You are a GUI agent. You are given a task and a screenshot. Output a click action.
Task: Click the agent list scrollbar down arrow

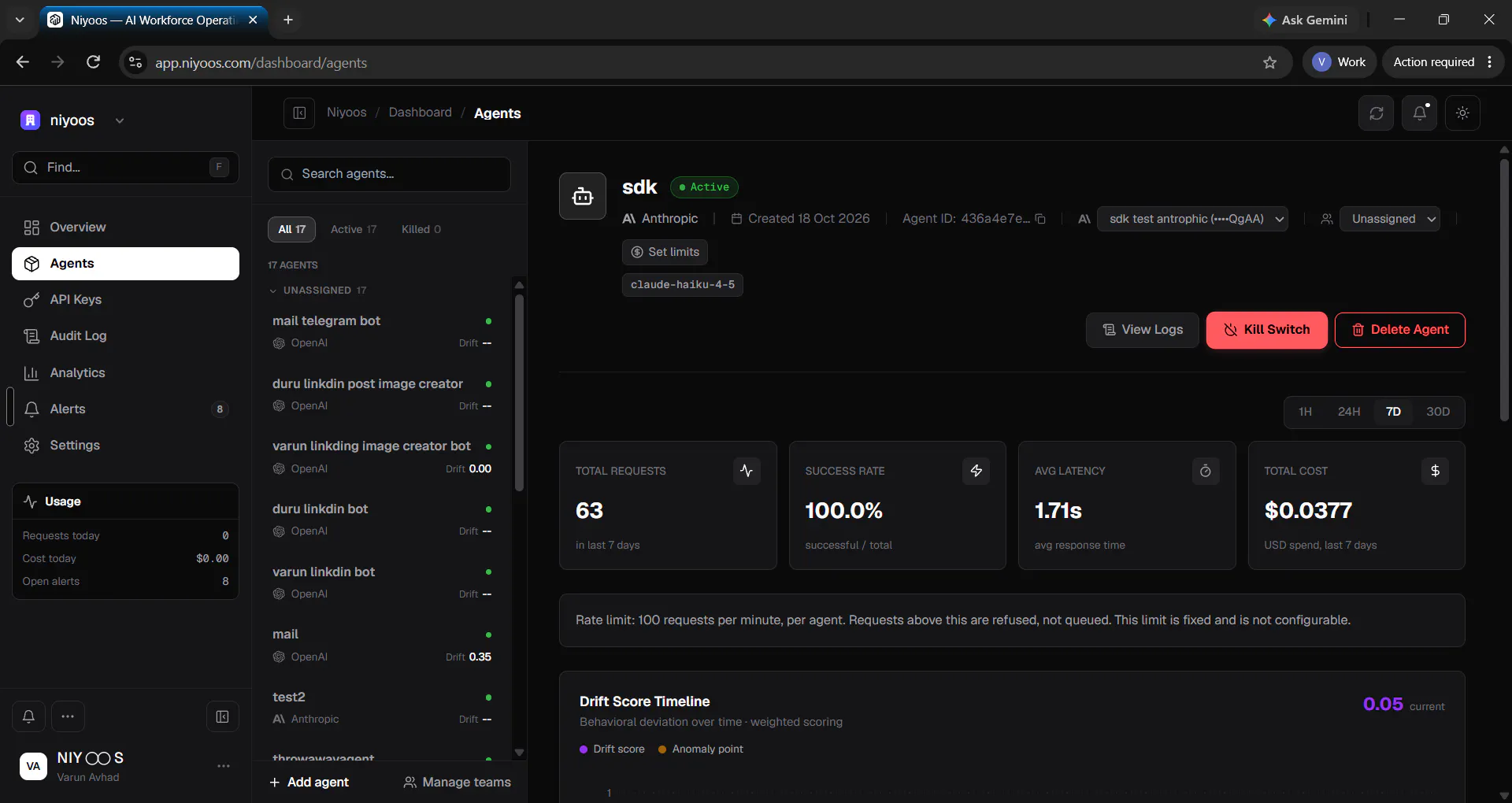(519, 753)
